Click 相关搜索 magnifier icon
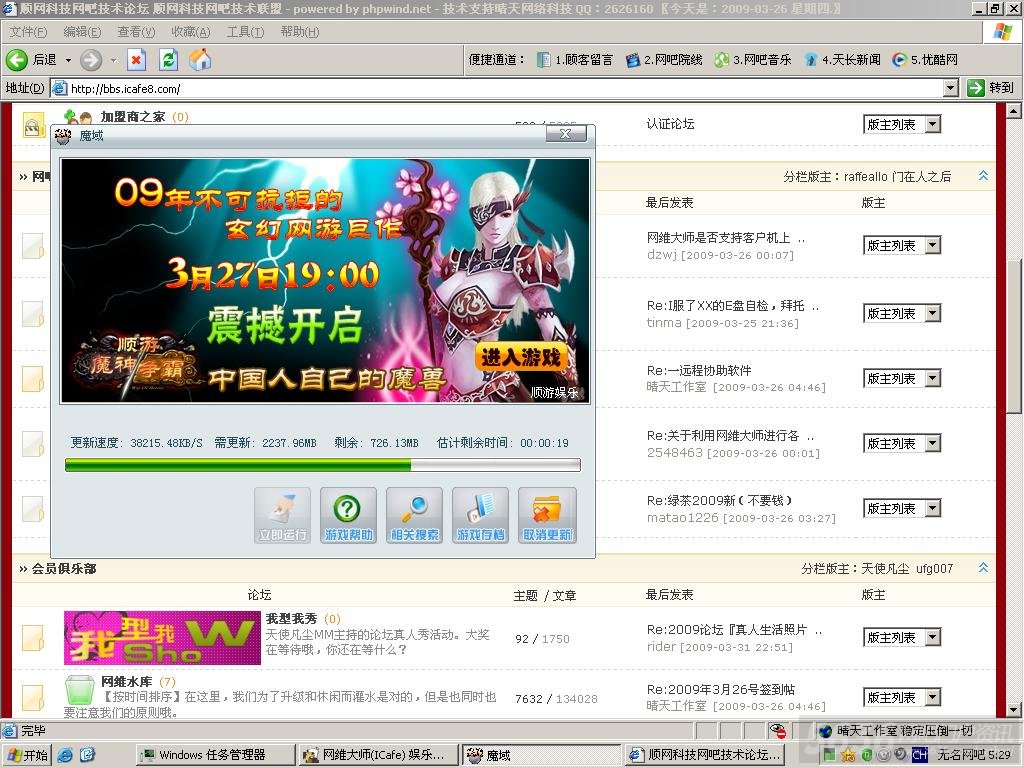 414,515
